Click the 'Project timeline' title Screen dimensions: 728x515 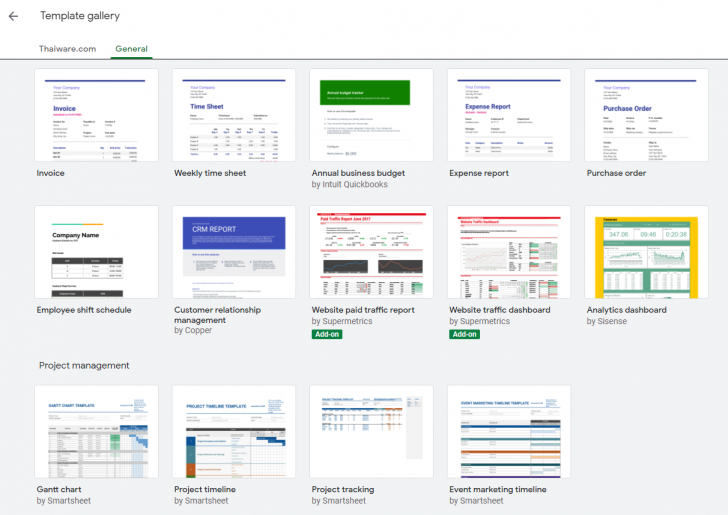click(205, 489)
